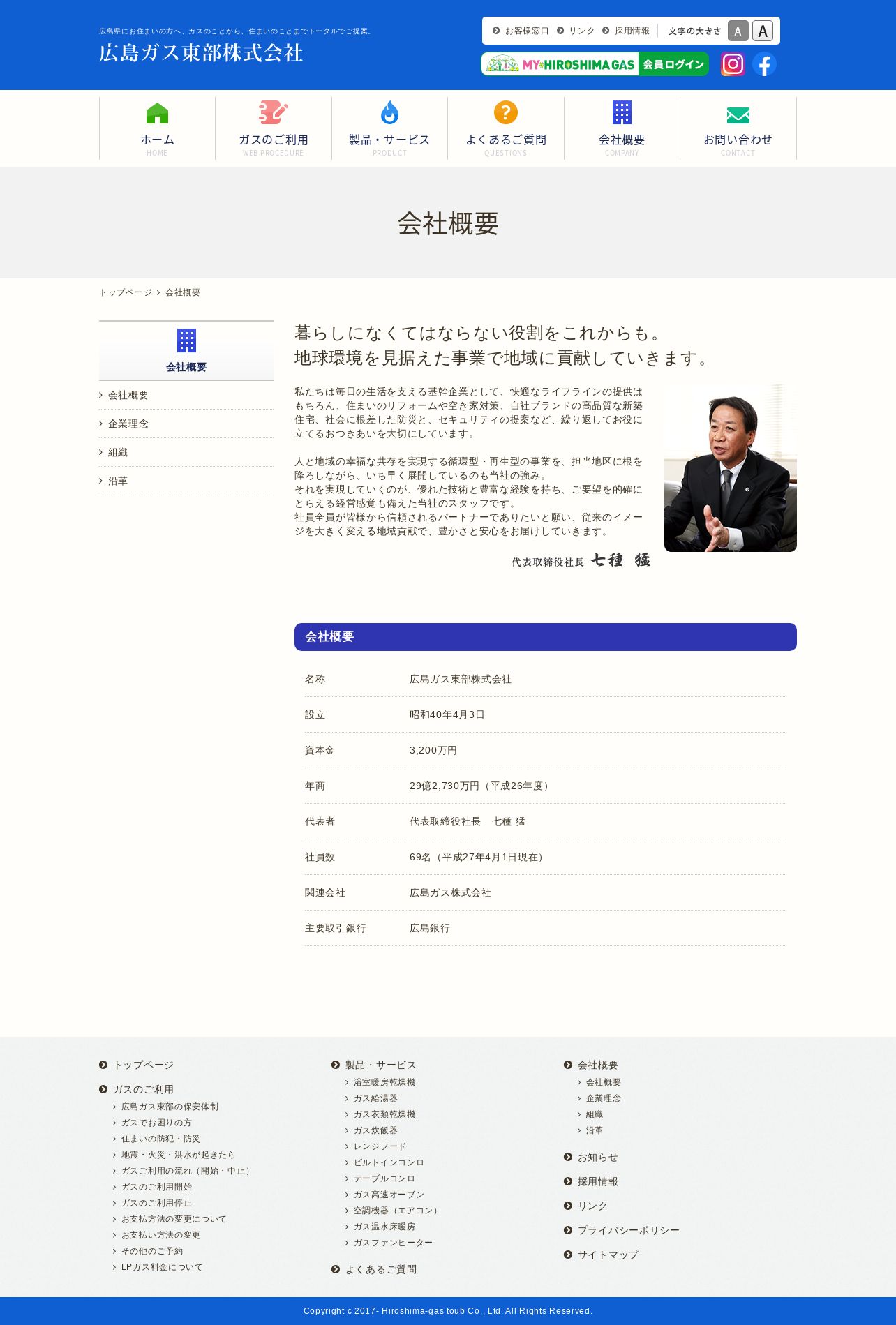
Task: Open footer link ビルトインコンロ
Action: coord(389,1162)
